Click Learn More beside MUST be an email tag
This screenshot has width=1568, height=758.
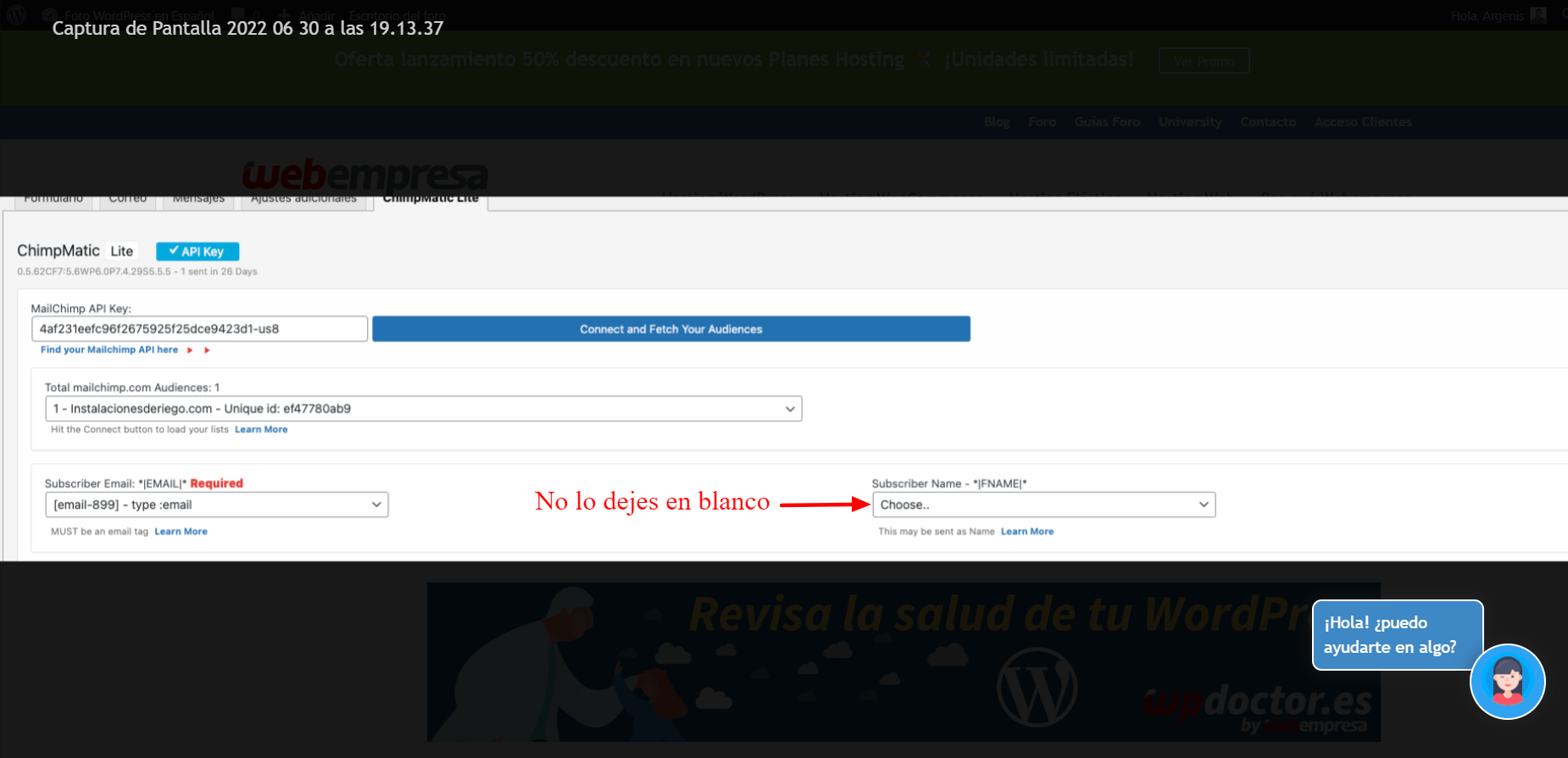181,532
